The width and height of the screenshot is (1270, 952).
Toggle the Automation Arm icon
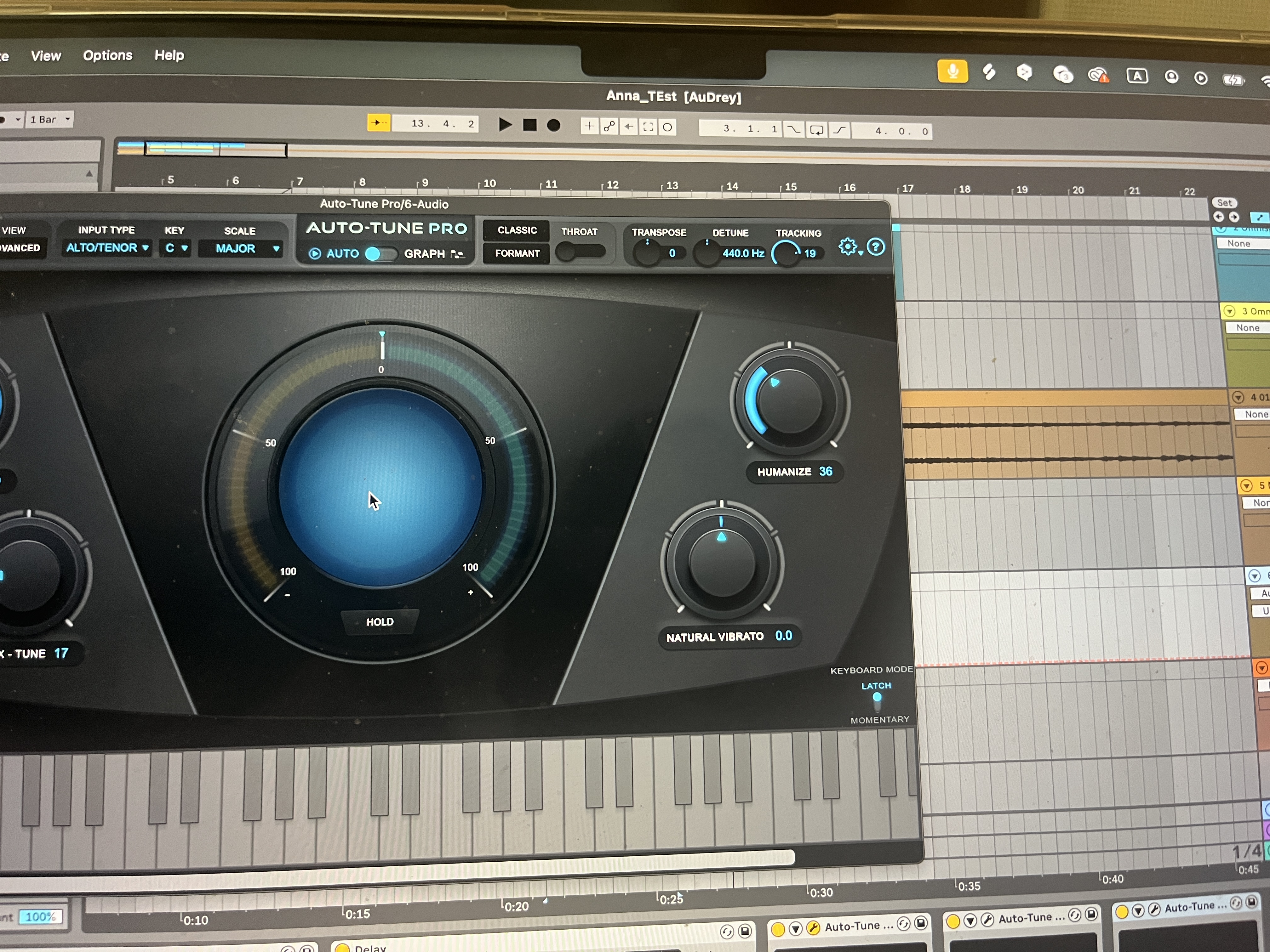(x=609, y=126)
